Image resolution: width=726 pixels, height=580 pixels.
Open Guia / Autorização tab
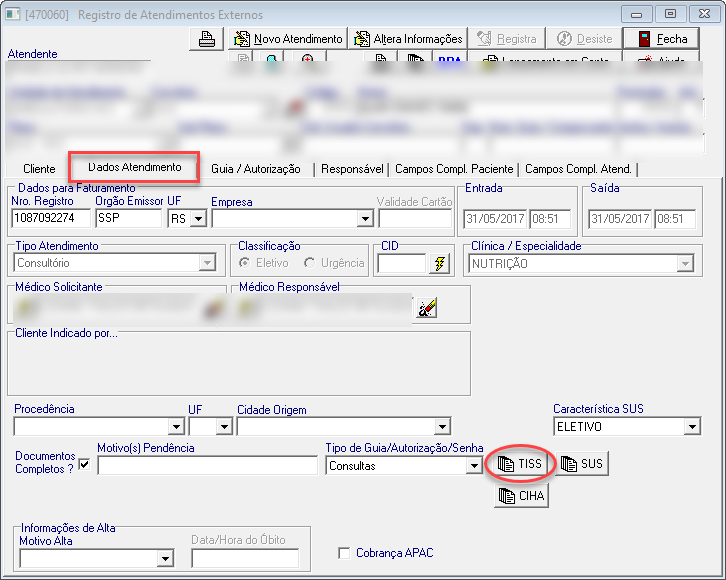point(256,169)
